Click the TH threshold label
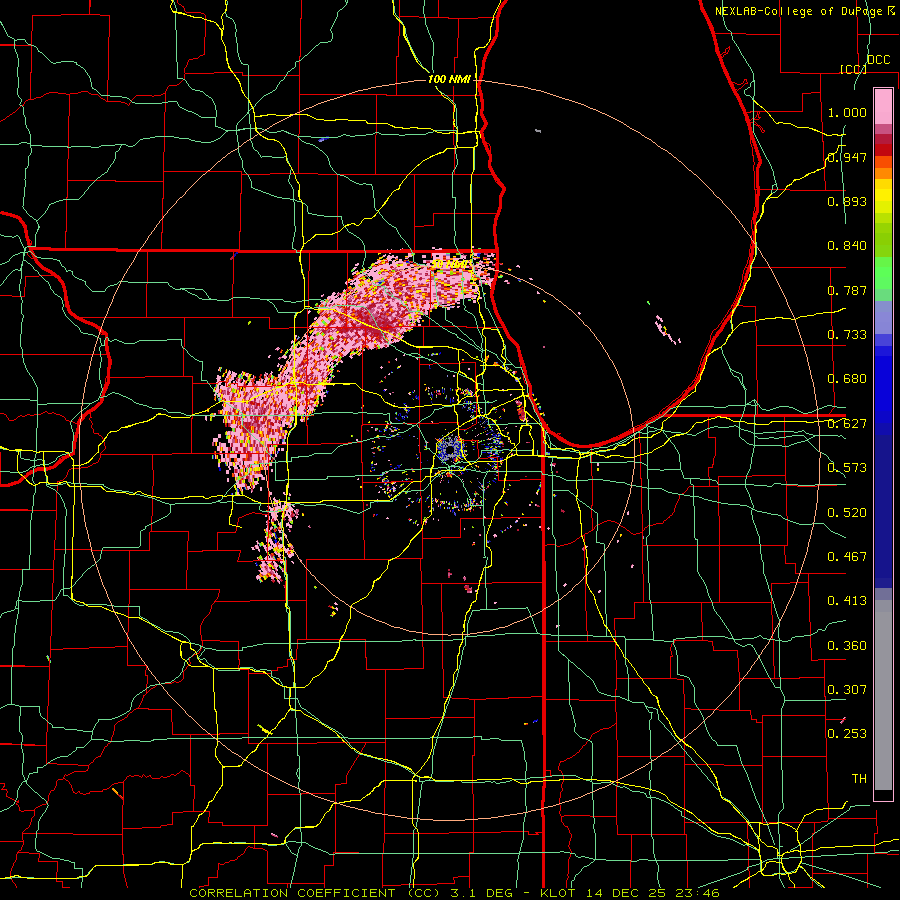The image size is (900, 900). (859, 779)
